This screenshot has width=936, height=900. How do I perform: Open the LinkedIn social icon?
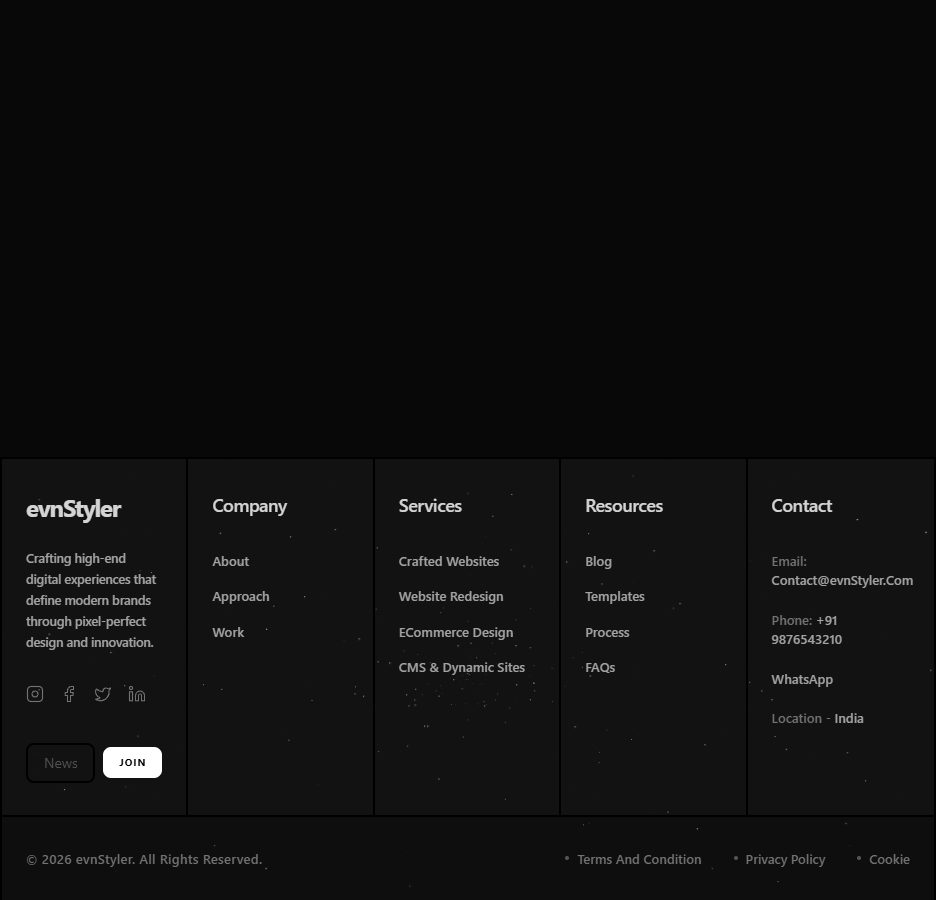pyautogui.click(x=137, y=694)
